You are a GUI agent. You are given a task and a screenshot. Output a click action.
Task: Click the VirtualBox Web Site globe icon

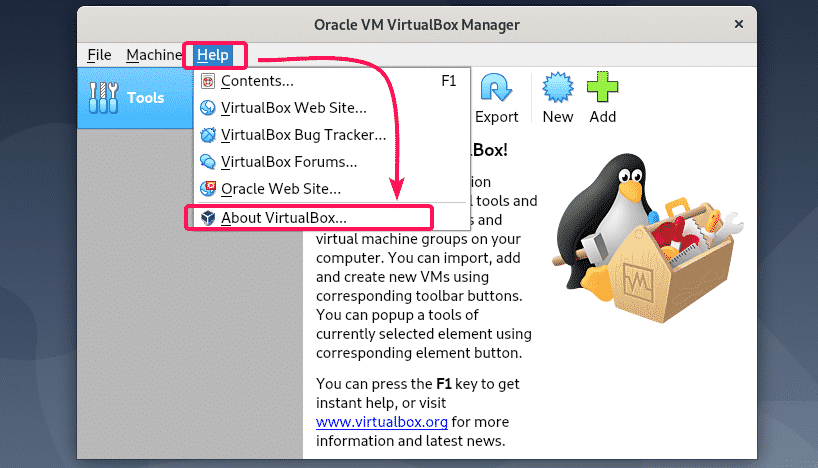tap(208, 108)
